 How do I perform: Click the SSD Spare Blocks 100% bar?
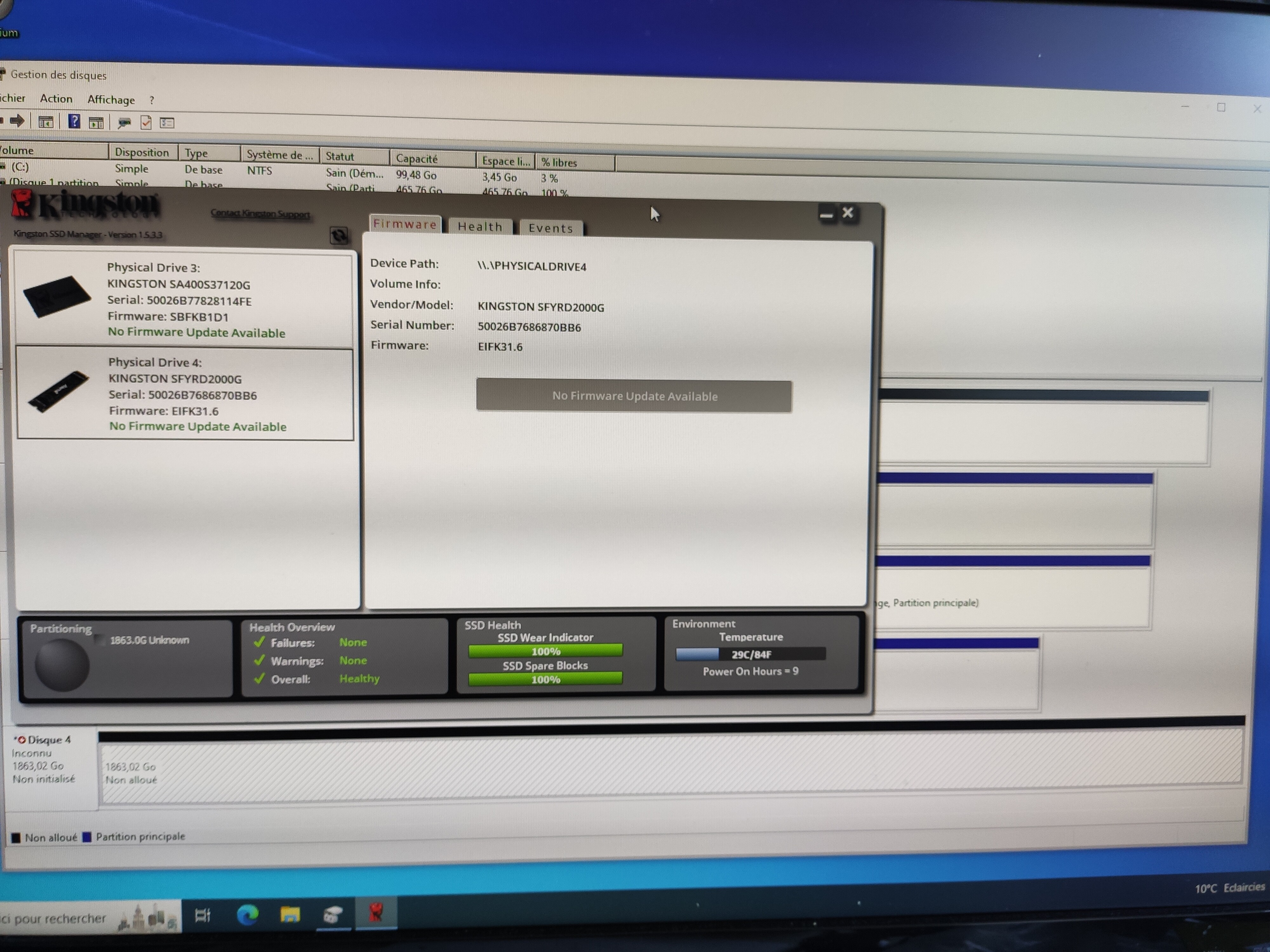(x=545, y=679)
